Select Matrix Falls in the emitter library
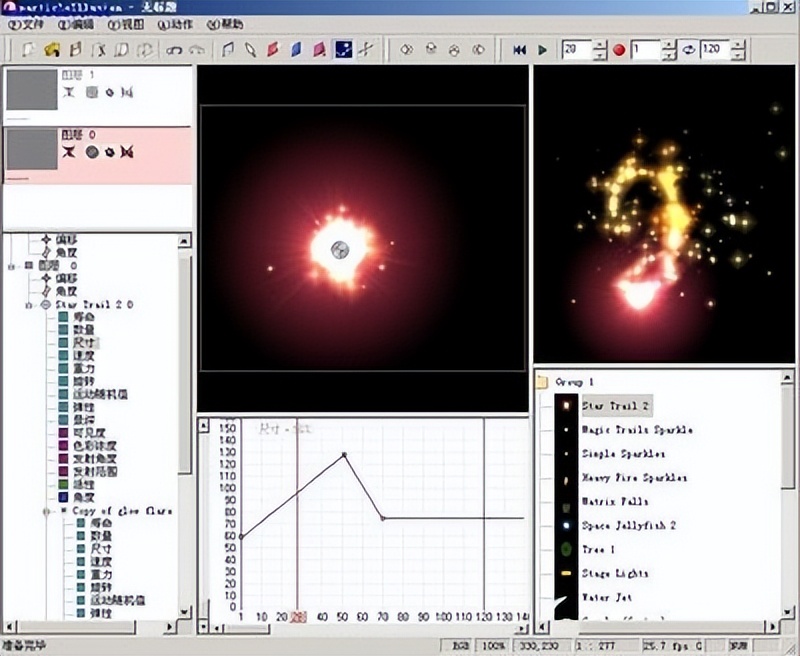Viewport: 800px width, 656px height. pos(615,502)
